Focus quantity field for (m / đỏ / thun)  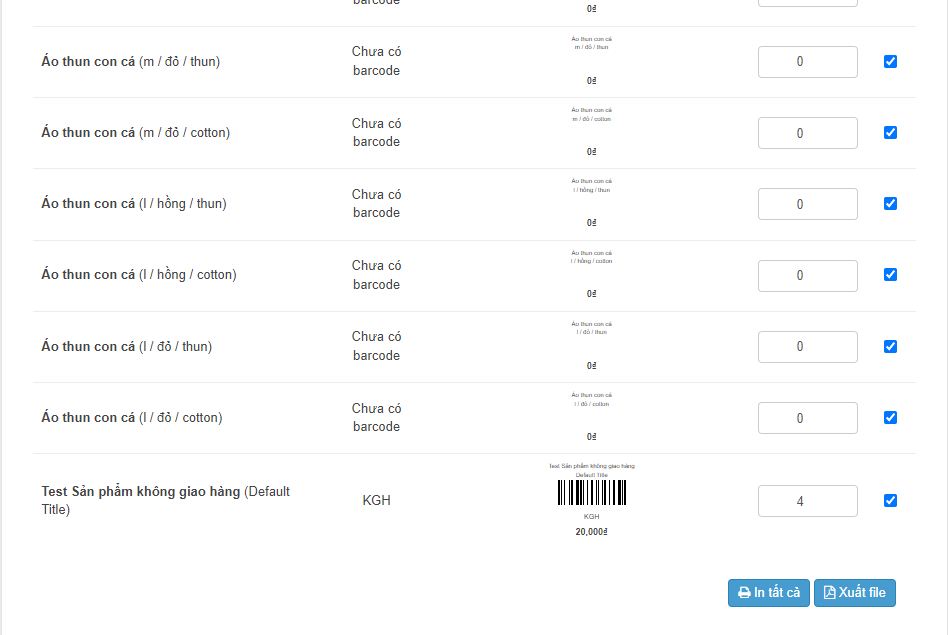(807, 62)
